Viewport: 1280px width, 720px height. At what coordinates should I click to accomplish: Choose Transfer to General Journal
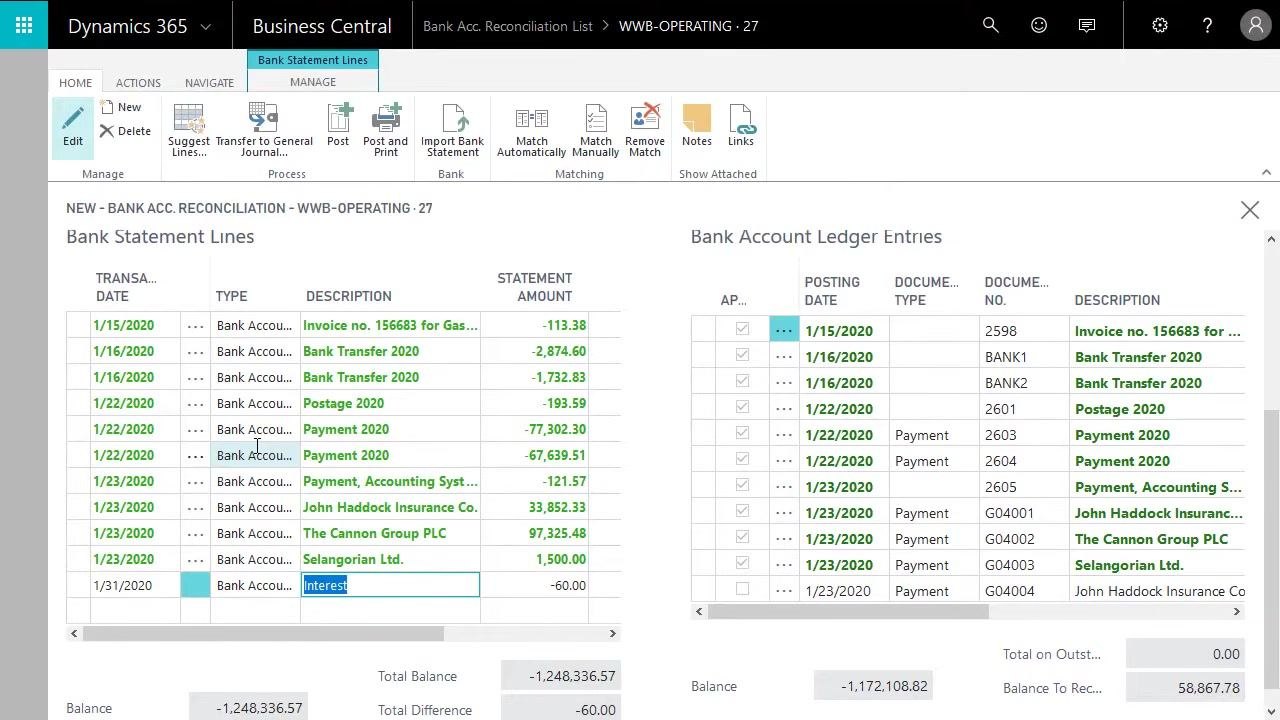264,131
